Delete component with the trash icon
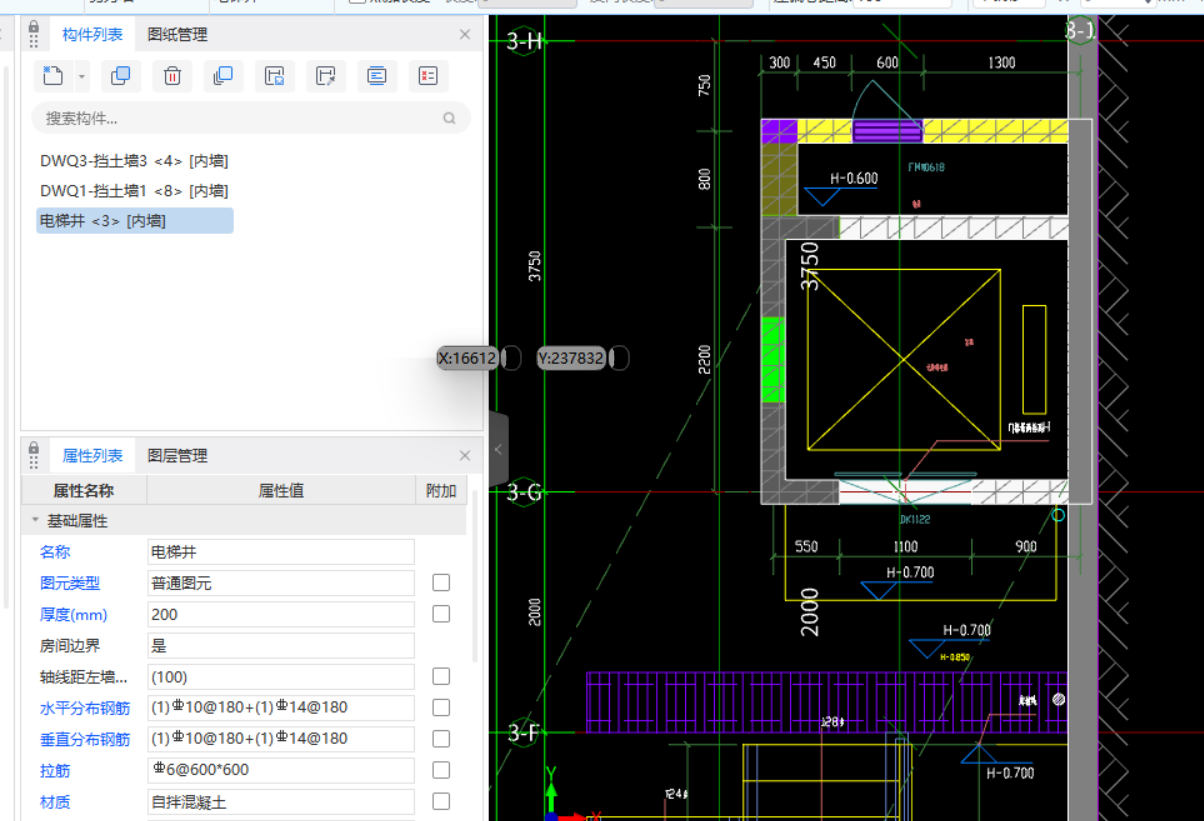Screen dimensions: 1204x821 (x=172, y=76)
